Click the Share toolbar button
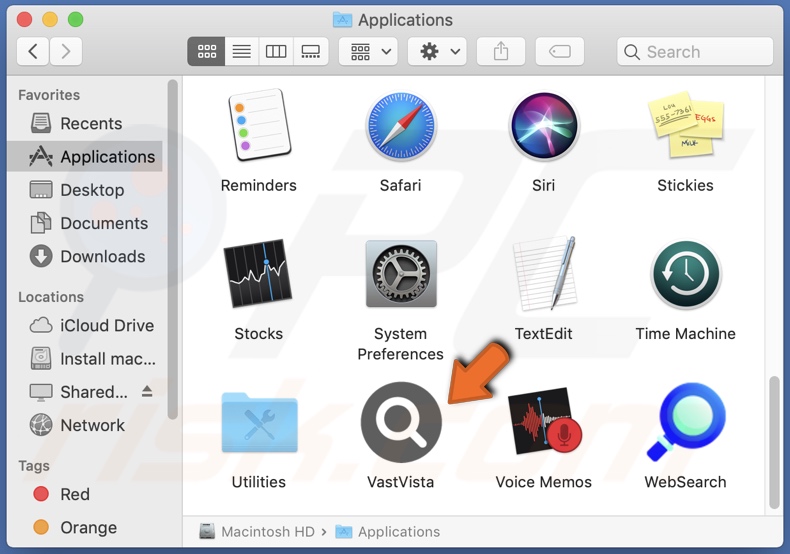The image size is (790, 554). [501, 51]
